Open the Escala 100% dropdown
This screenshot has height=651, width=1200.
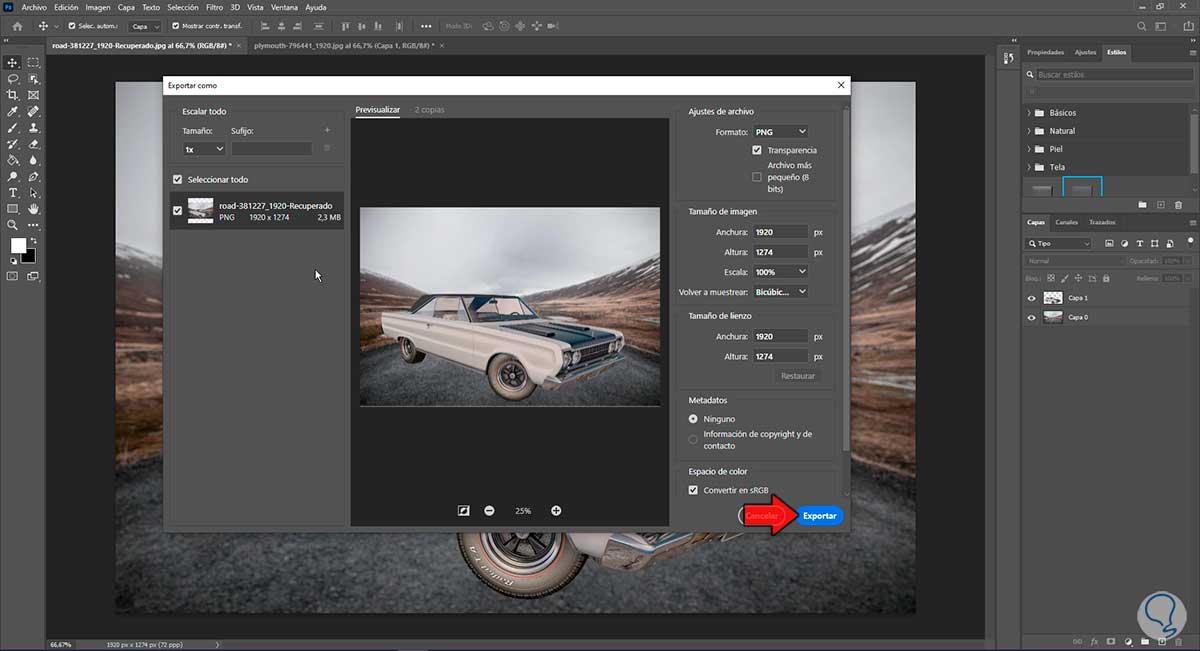tap(780, 272)
